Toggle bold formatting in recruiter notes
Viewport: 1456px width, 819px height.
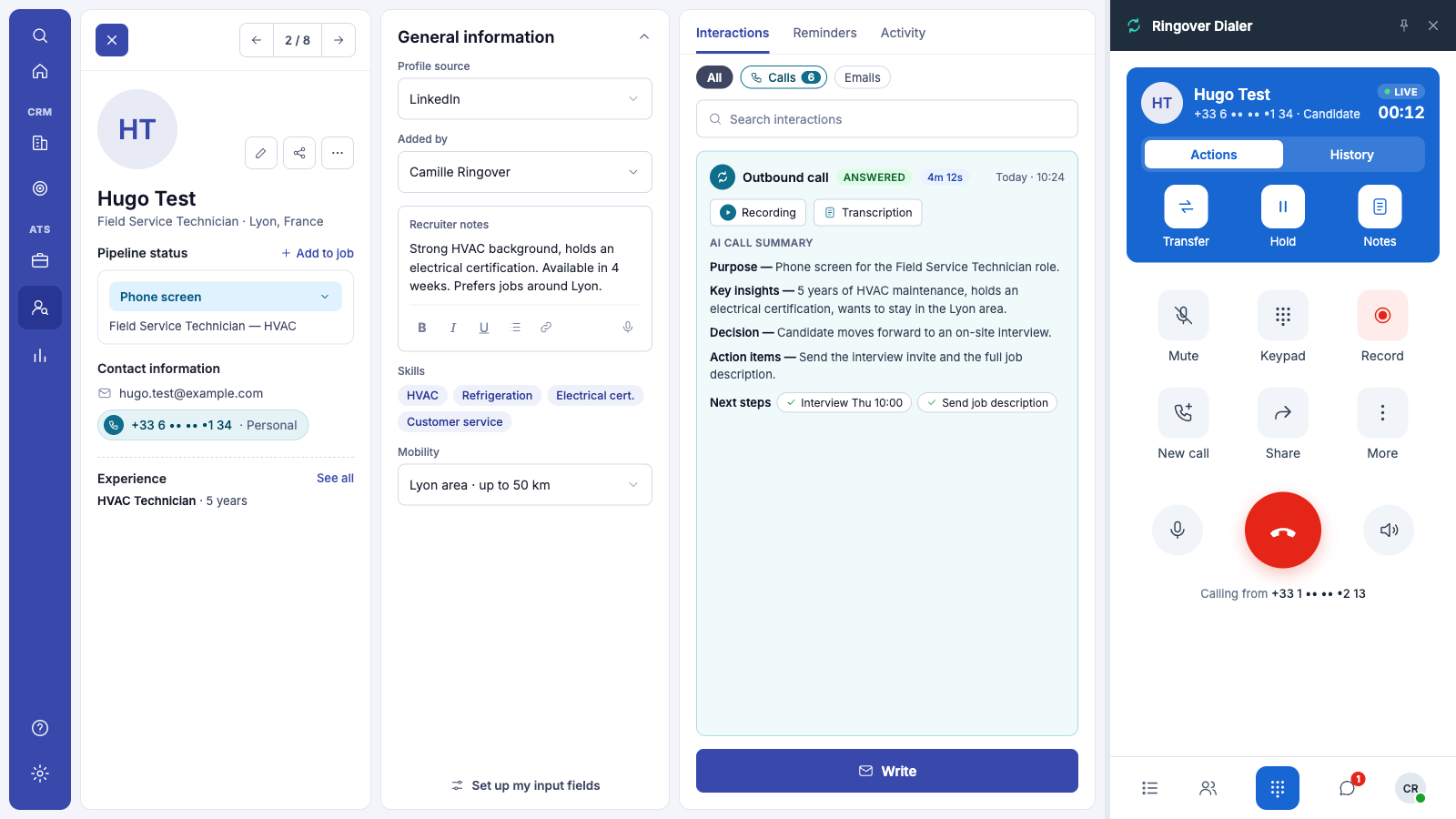pyautogui.click(x=422, y=328)
